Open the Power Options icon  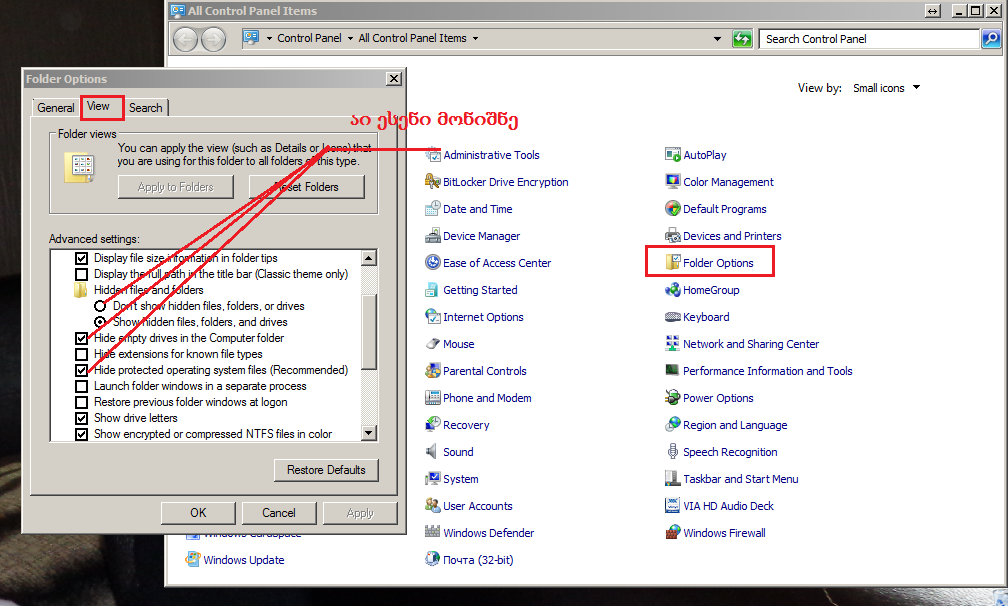click(672, 398)
